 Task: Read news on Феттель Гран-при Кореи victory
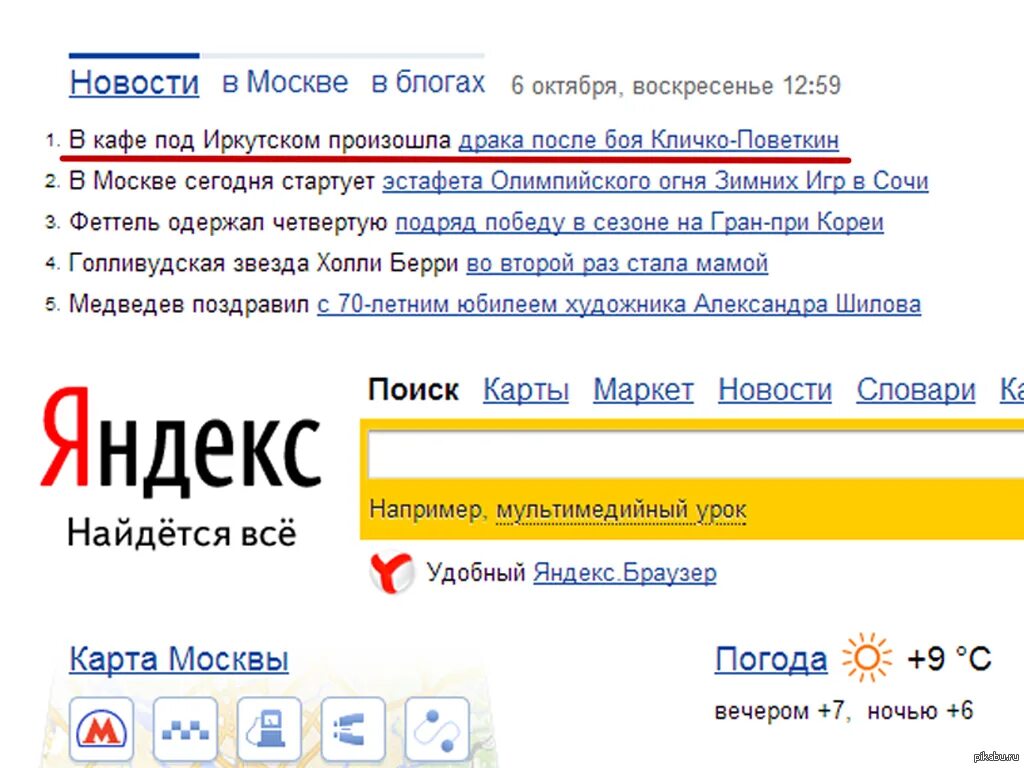coord(639,222)
